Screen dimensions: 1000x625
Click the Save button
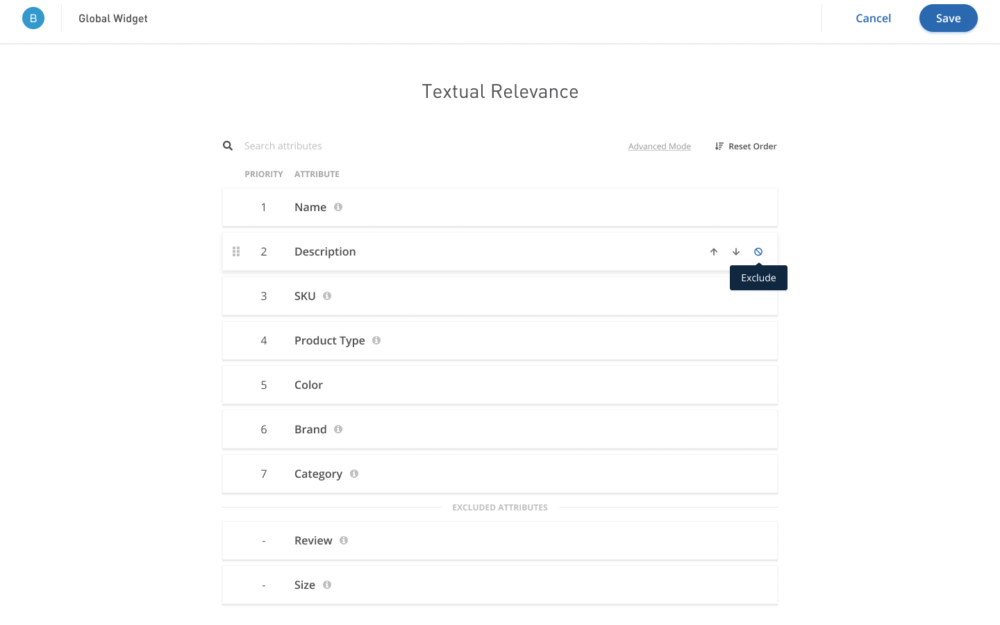pyautogui.click(x=947, y=18)
